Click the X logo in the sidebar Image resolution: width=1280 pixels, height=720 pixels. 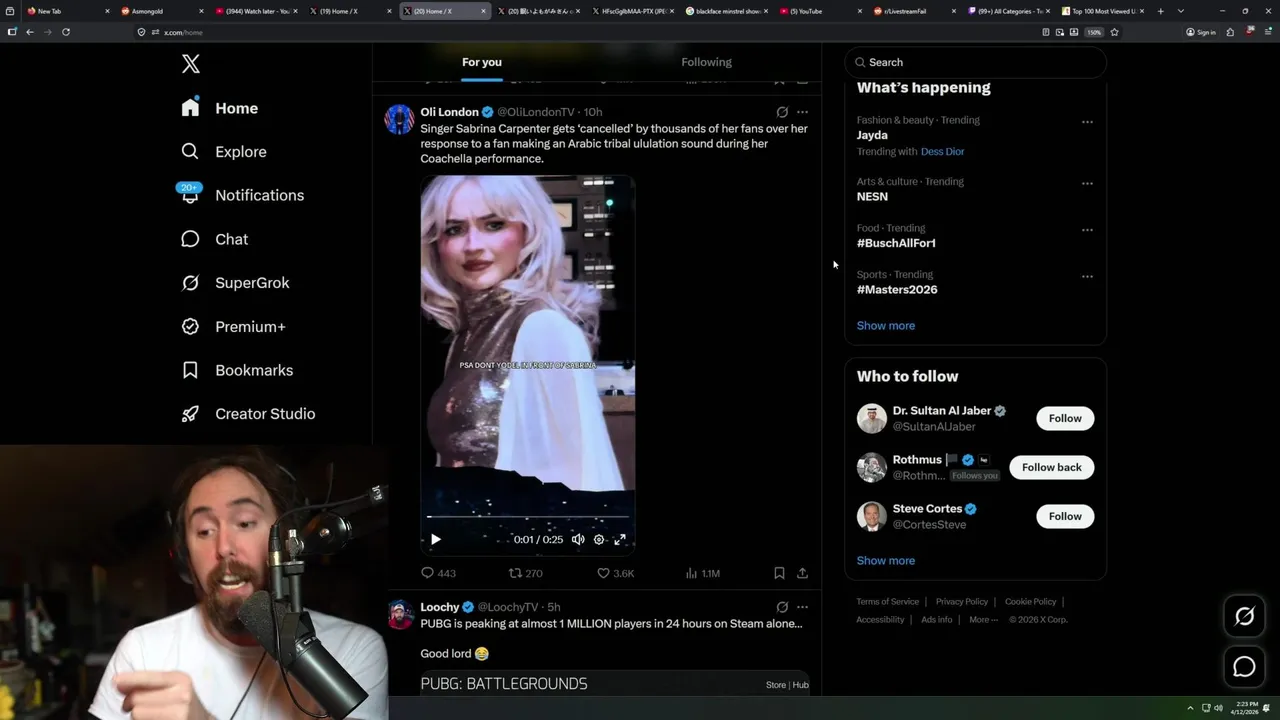tap(191, 64)
